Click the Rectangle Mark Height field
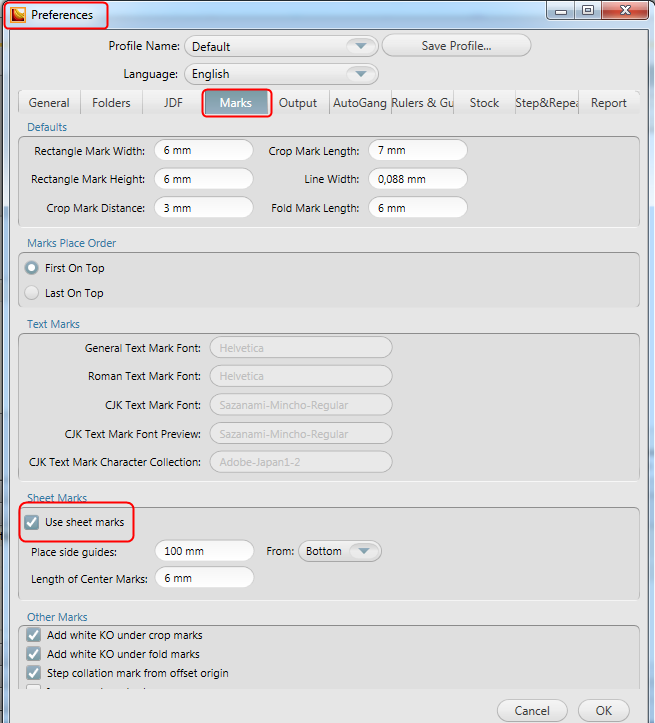Screen dimensions: 655x723 click(204, 179)
